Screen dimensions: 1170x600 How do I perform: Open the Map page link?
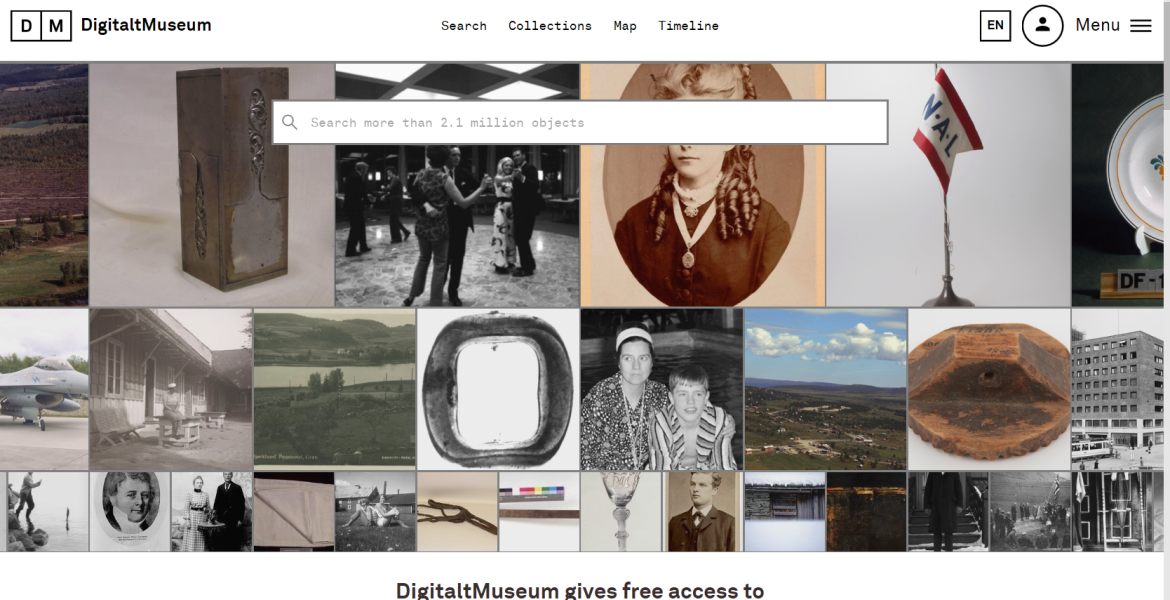[625, 26]
